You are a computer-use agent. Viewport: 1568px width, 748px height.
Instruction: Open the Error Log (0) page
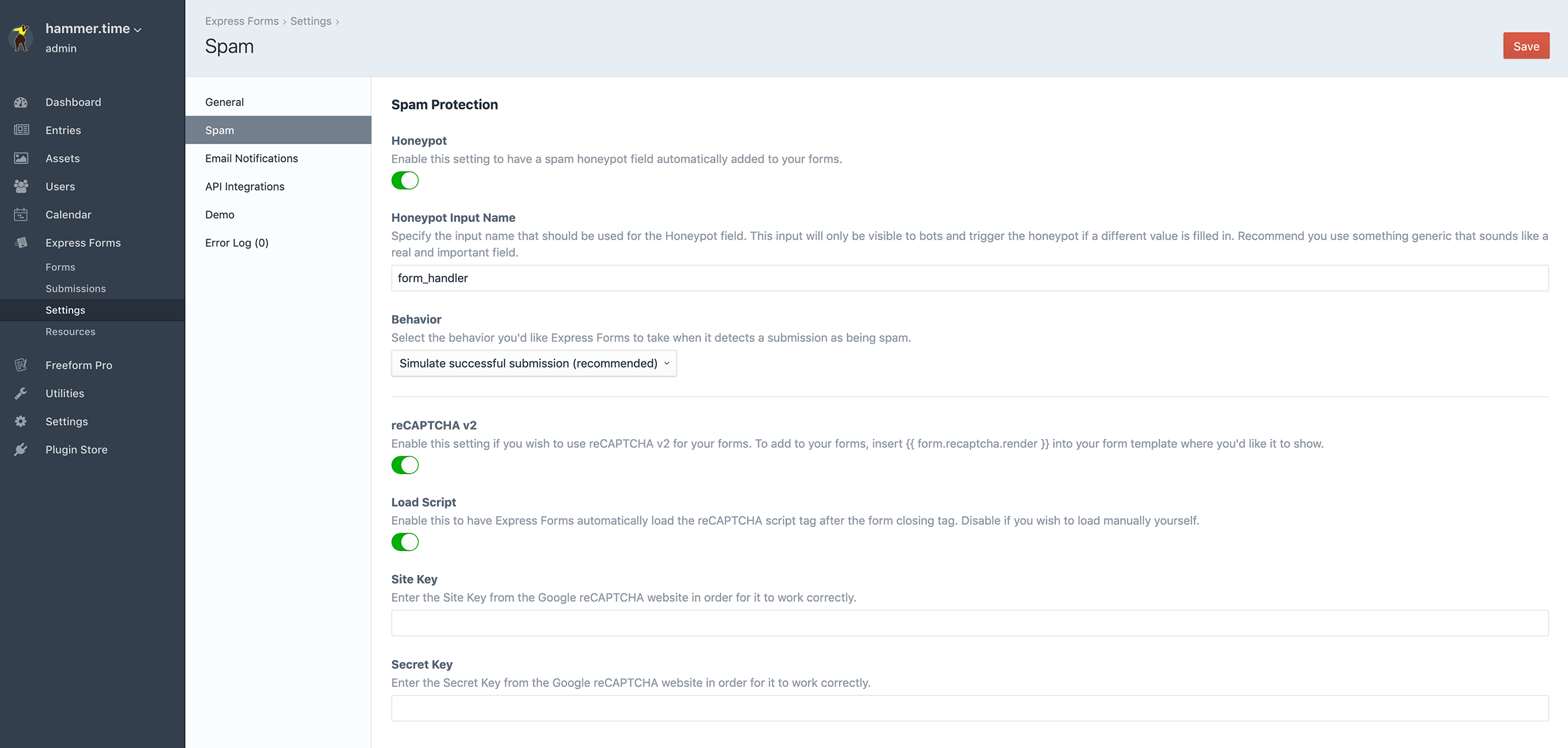(x=237, y=242)
